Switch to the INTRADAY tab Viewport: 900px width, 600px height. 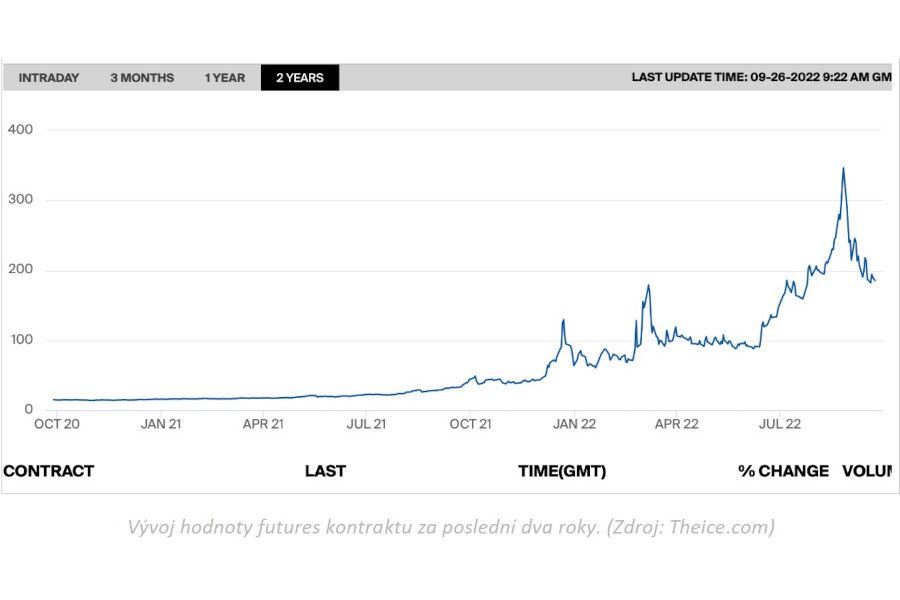click(49, 78)
